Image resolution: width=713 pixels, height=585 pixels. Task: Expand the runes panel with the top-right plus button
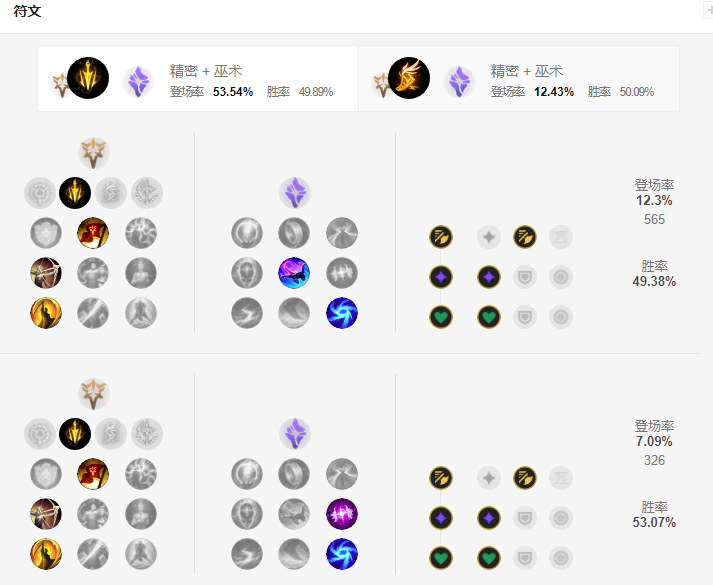[708, 10]
